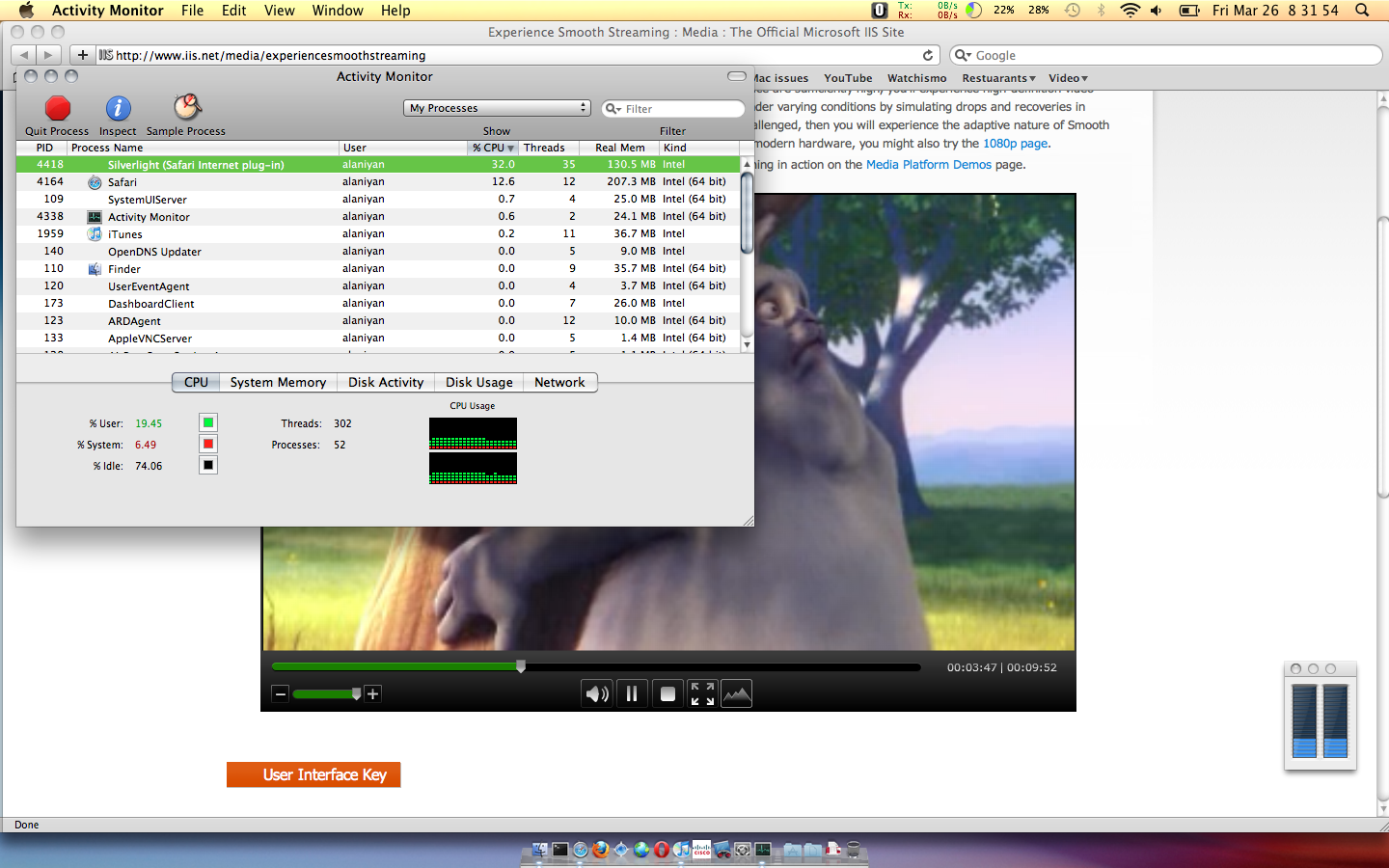Switch to the Disk Usage tab
This screenshot has height=868, width=1389.
(479, 382)
